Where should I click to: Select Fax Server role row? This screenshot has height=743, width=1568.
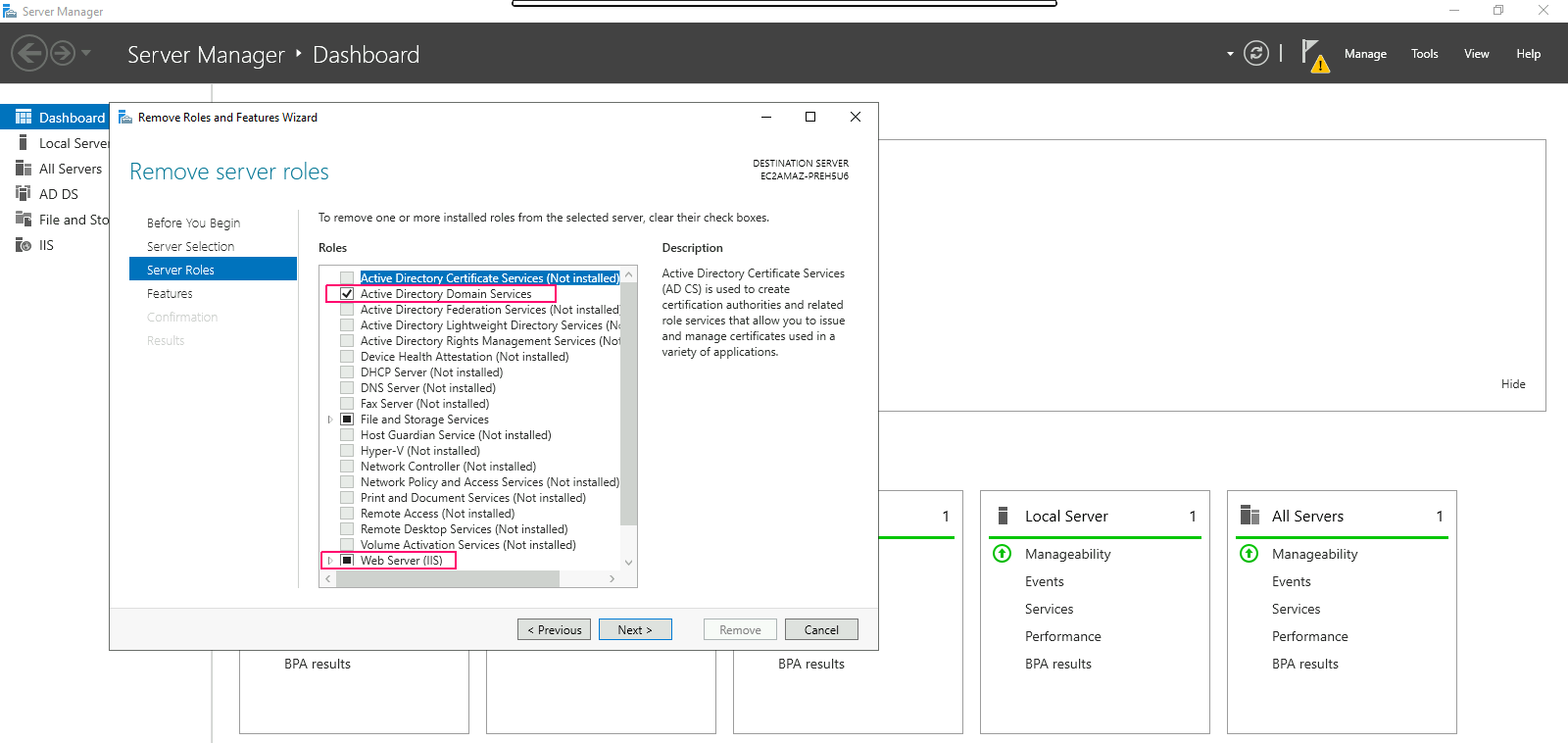[424, 403]
